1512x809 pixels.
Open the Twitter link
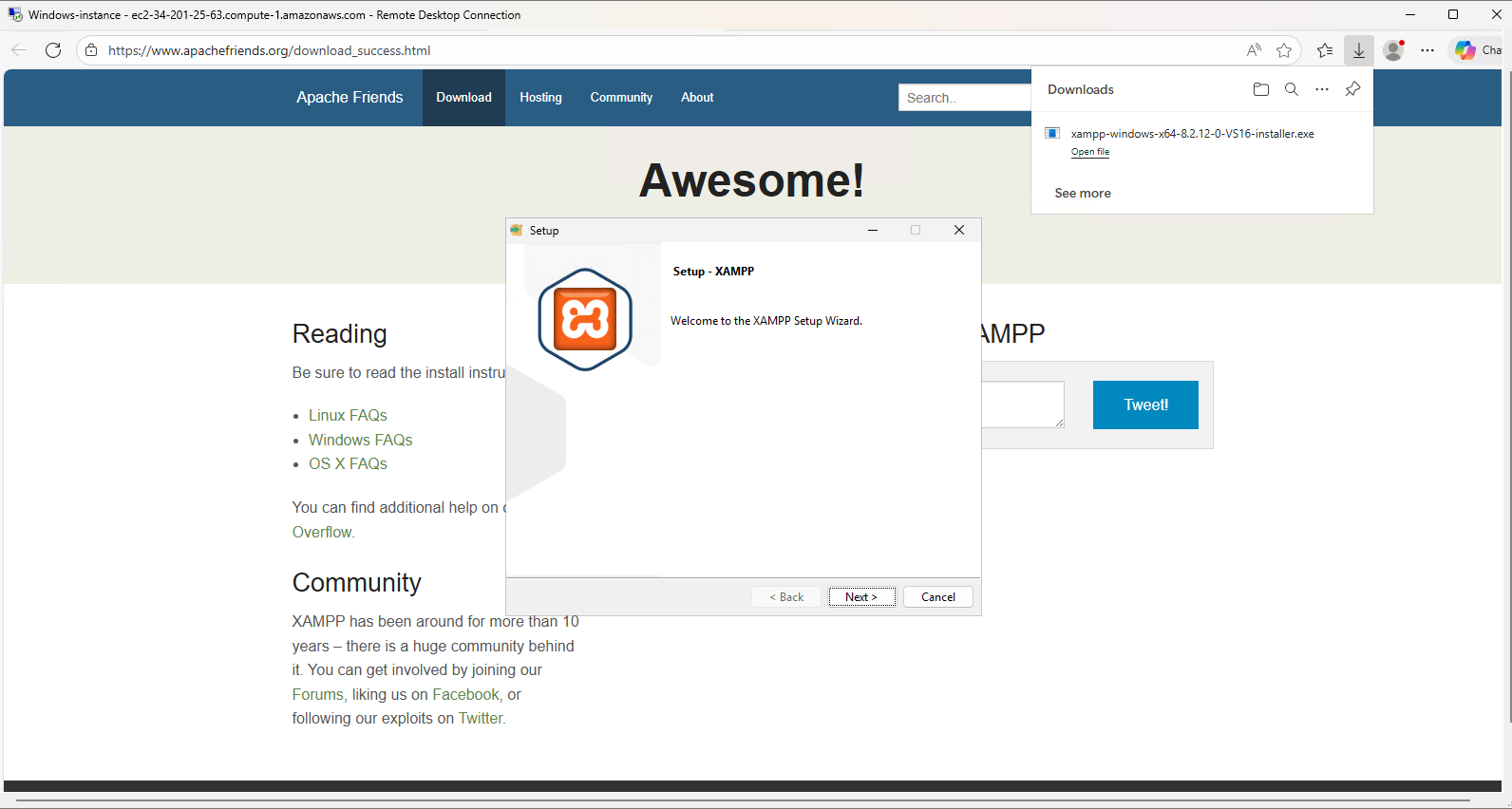[481, 718]
